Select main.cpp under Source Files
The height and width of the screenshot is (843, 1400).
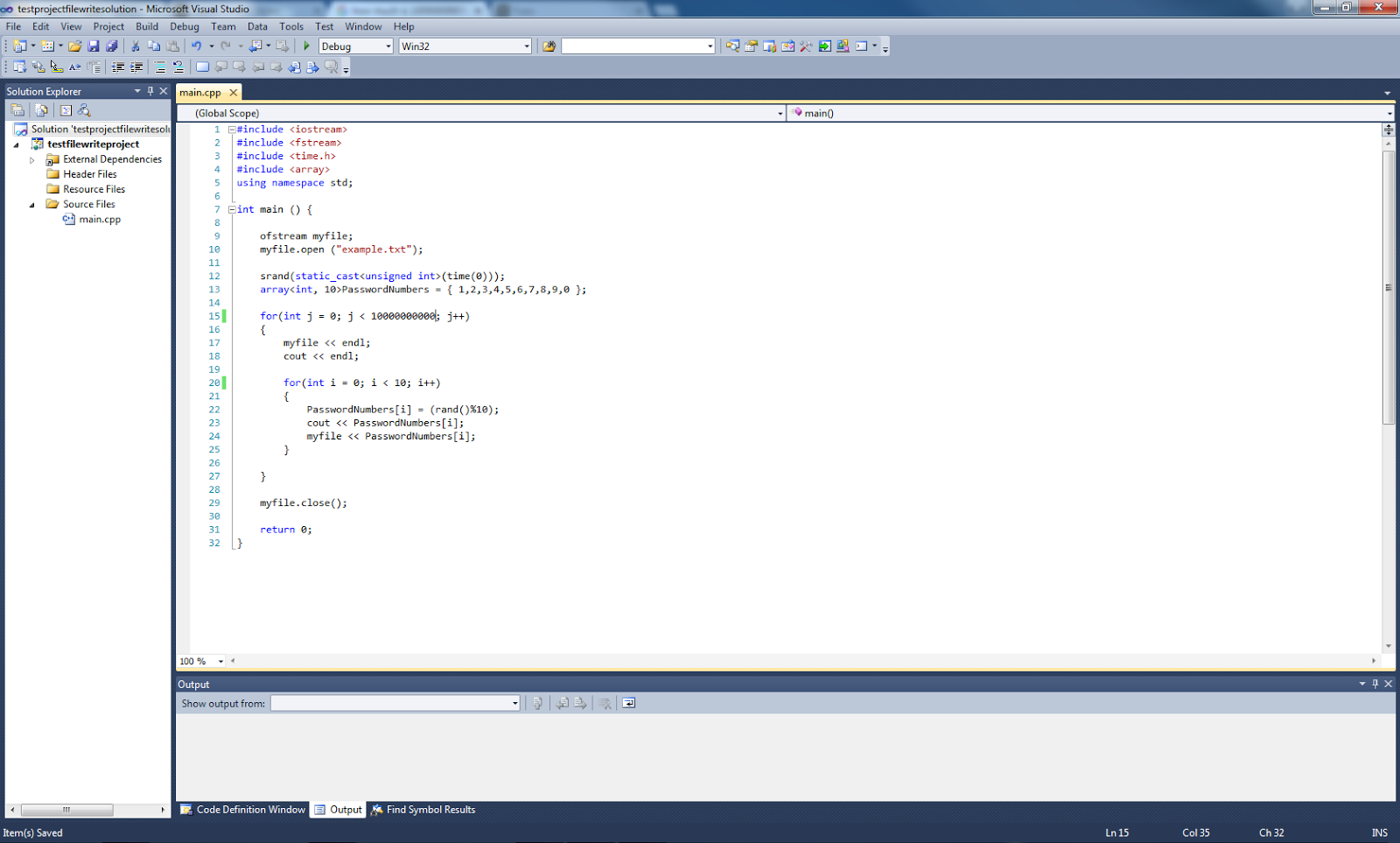pos(98,219)
